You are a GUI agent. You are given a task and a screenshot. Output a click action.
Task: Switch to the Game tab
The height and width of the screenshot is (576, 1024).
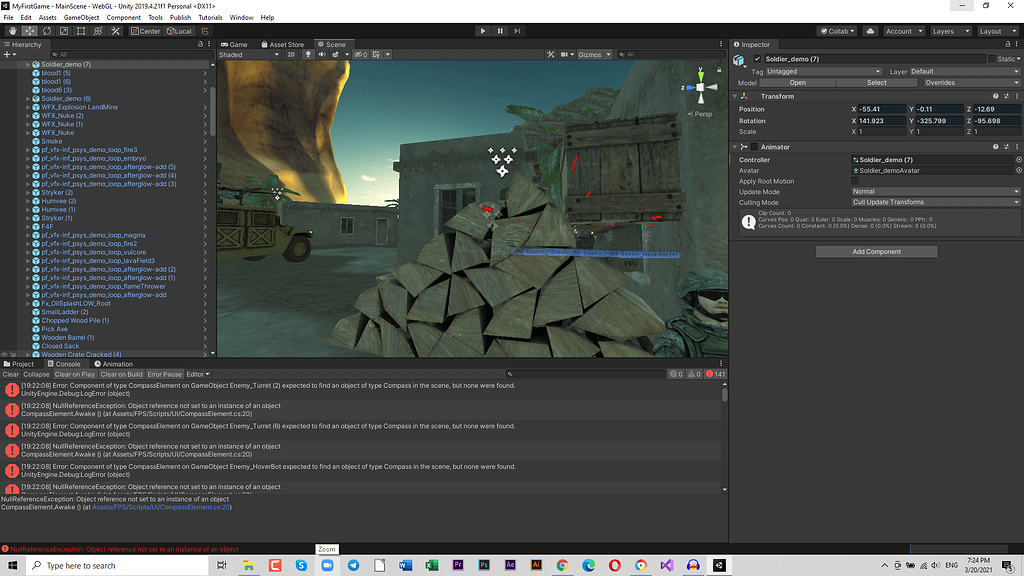click(237, 44)
